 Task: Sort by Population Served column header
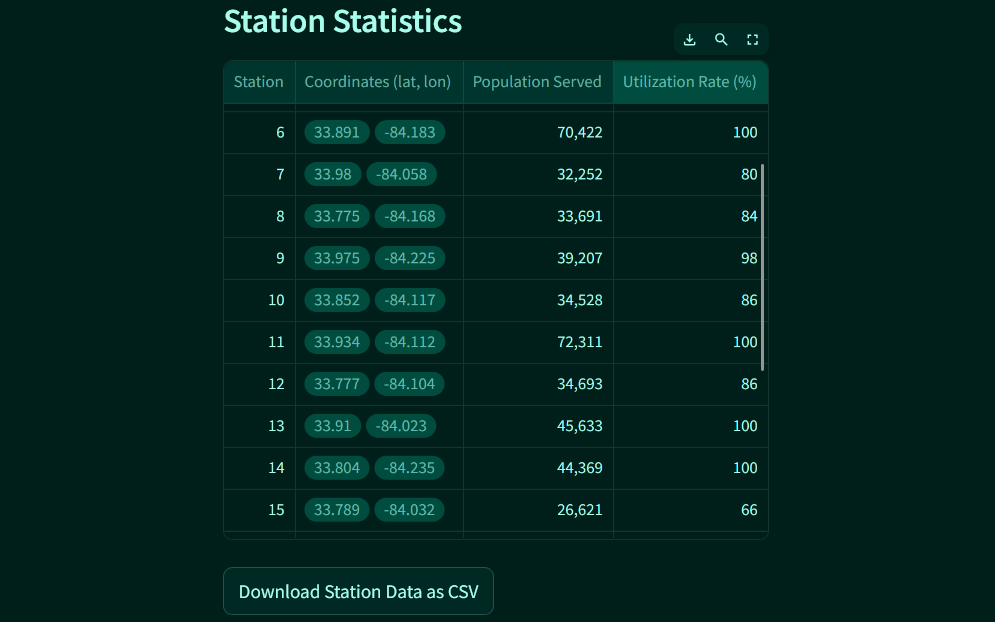[x=538, y=82]
